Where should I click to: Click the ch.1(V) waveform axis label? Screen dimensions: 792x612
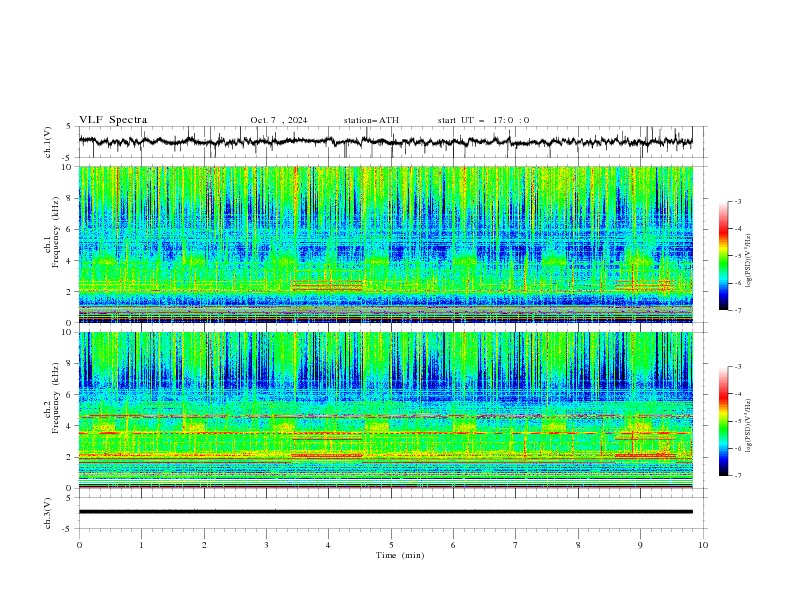(x=48, y=142)
